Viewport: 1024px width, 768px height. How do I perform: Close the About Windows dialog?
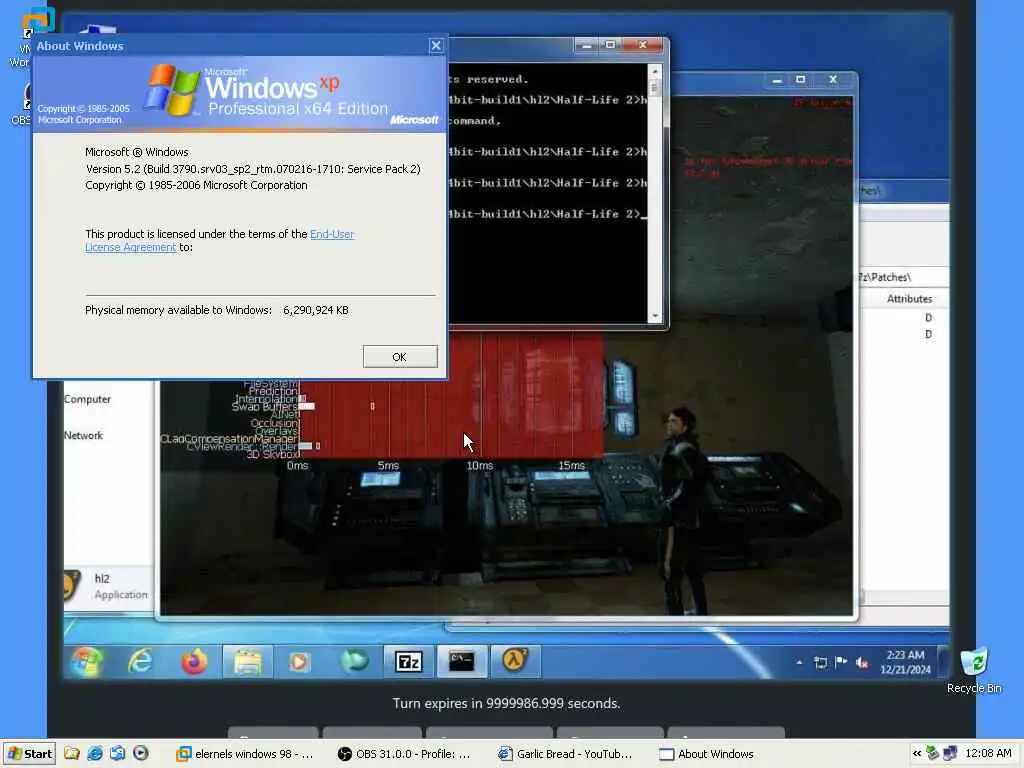pyautogui.click(x=436, y=46)
